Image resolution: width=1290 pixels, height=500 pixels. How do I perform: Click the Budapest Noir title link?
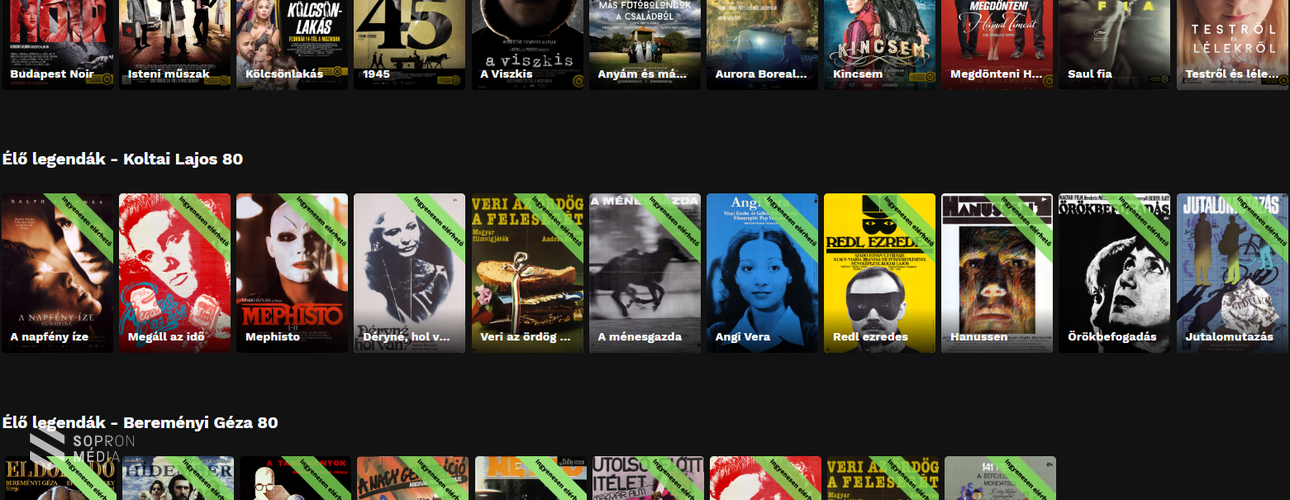(51, 74)
